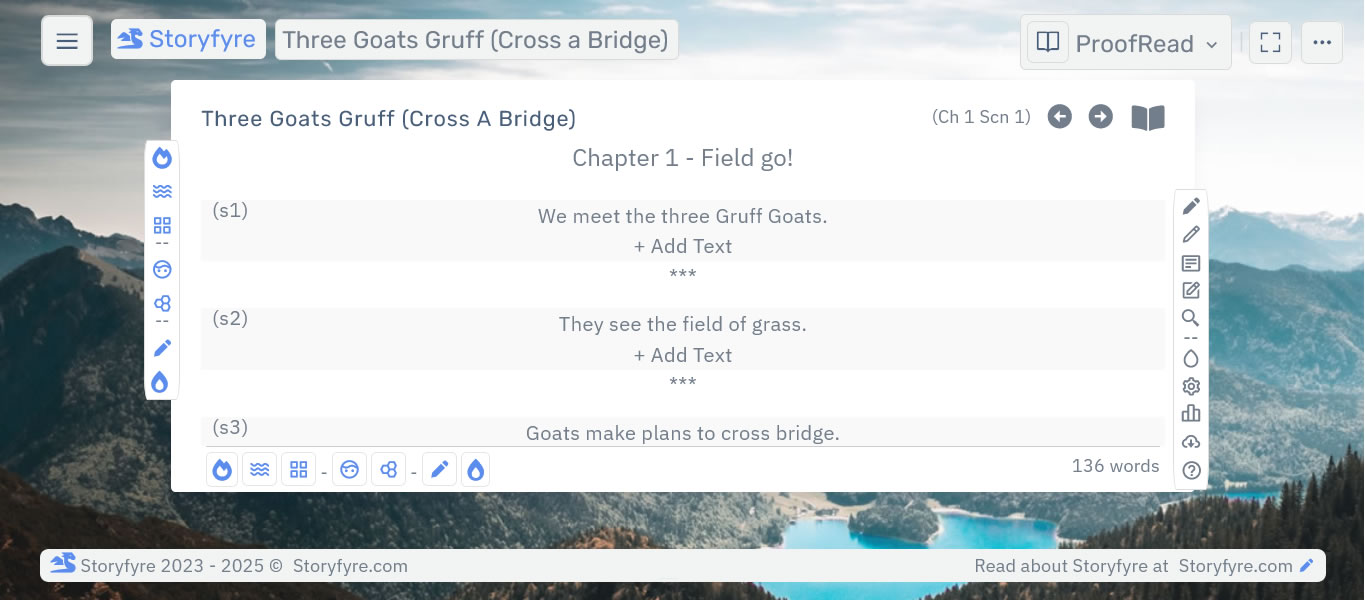Open the bar chart statistics icon
The height and width of the screenshot is (600, 1365).
tap(1190, 413)
